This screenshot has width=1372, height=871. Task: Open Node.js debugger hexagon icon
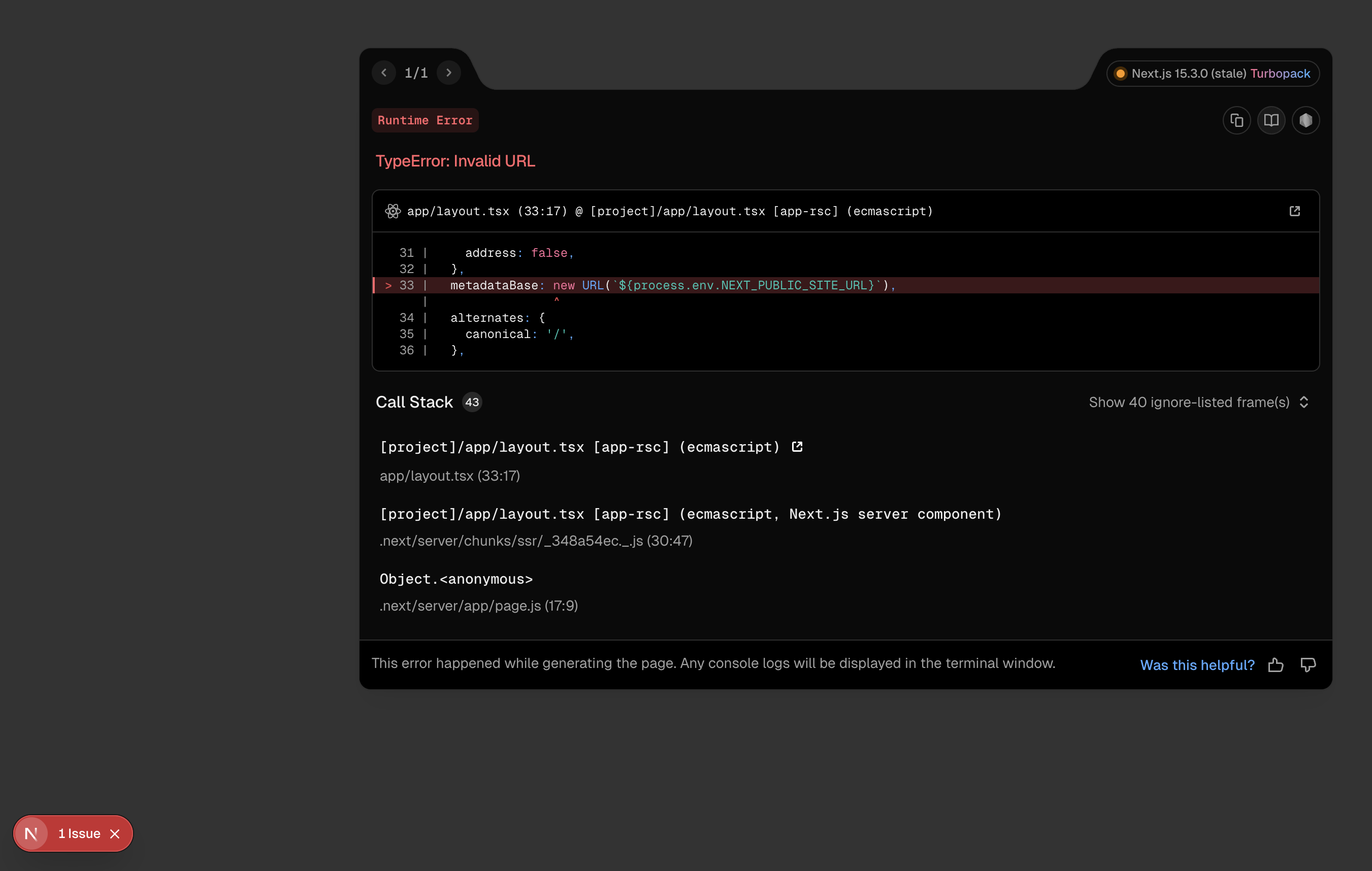tap(1306, 120)
